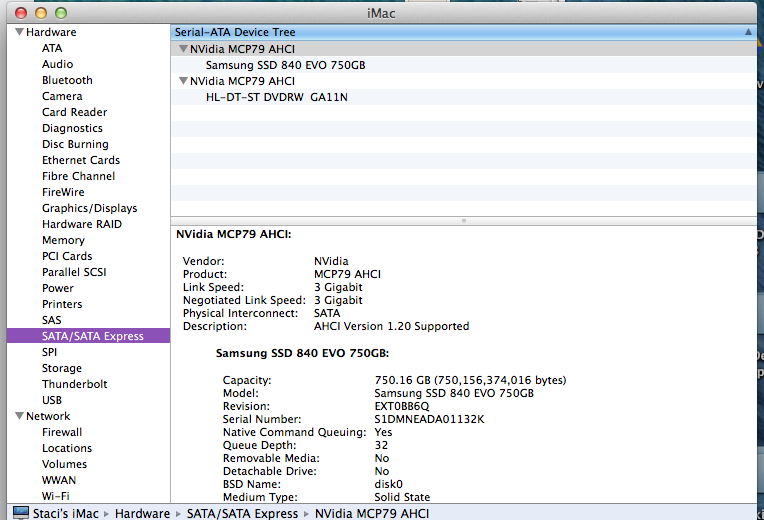Select PCI Cards in sidebar
The height and width of the screenshot is (520, 764).
67,256
